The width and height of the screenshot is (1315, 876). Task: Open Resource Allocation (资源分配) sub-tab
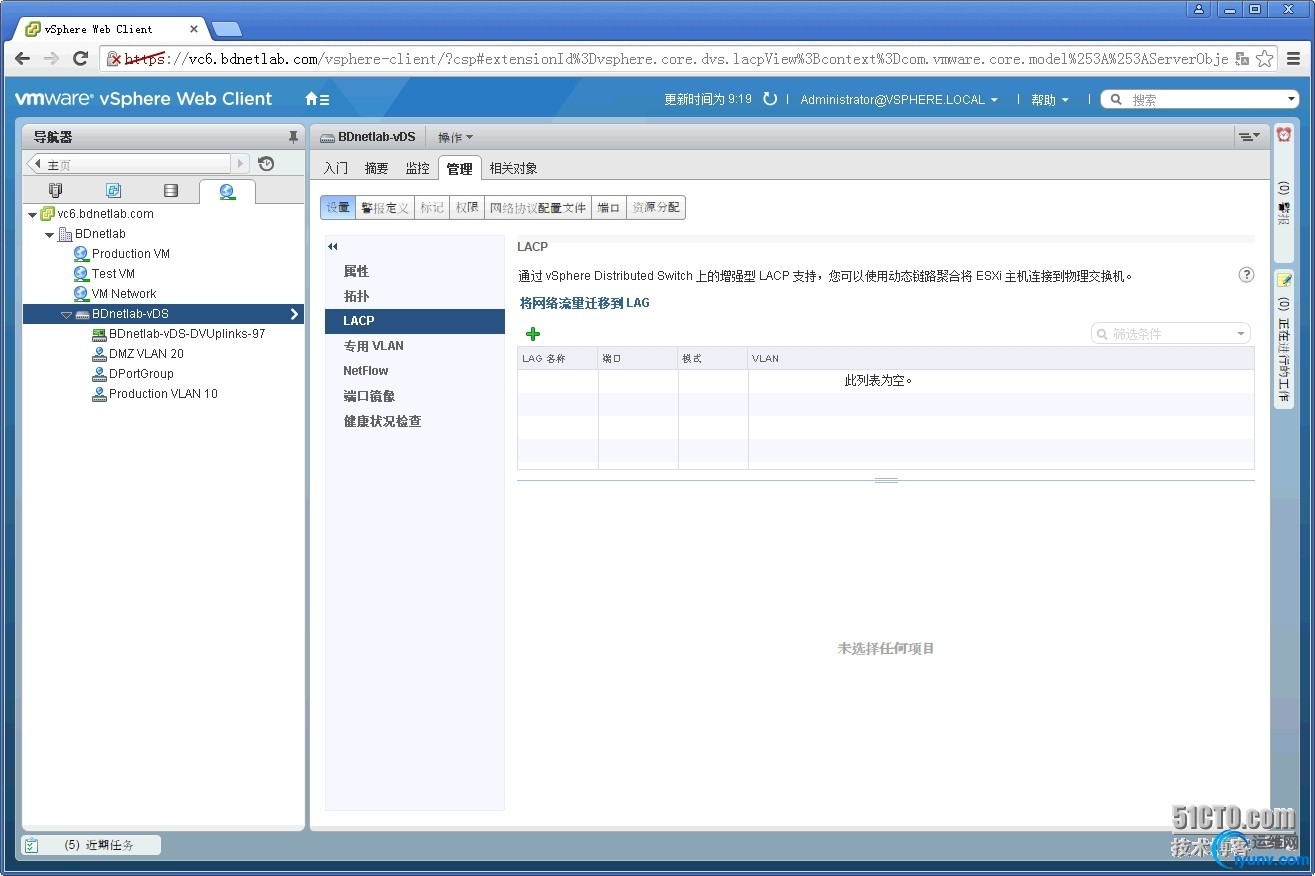tap(656, 207)
